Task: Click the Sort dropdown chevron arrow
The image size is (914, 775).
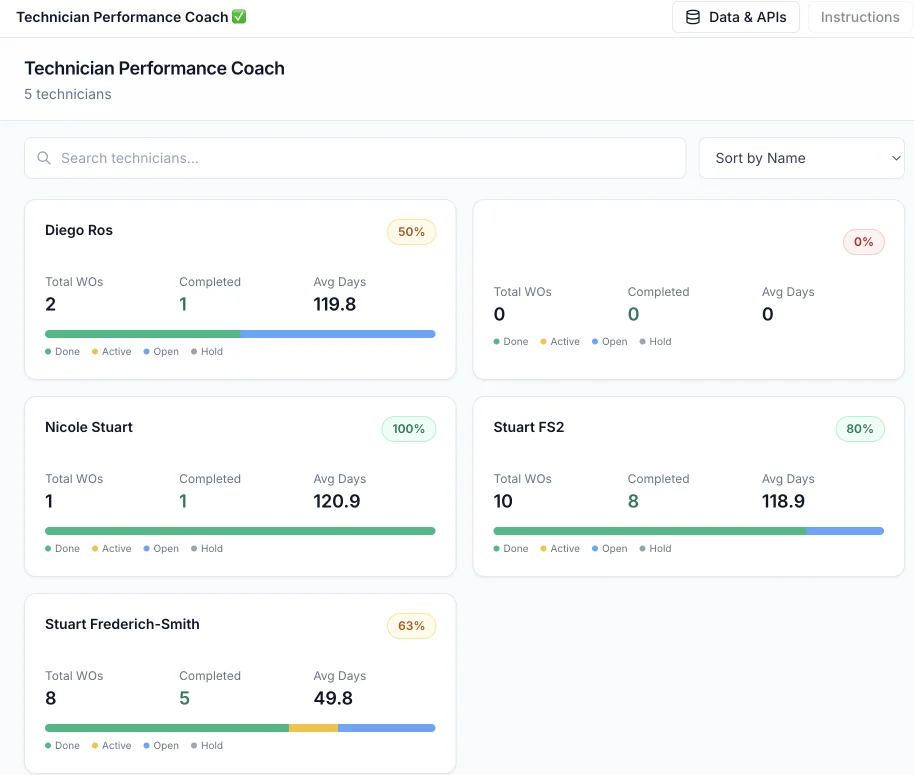Action: click(895, 158)
